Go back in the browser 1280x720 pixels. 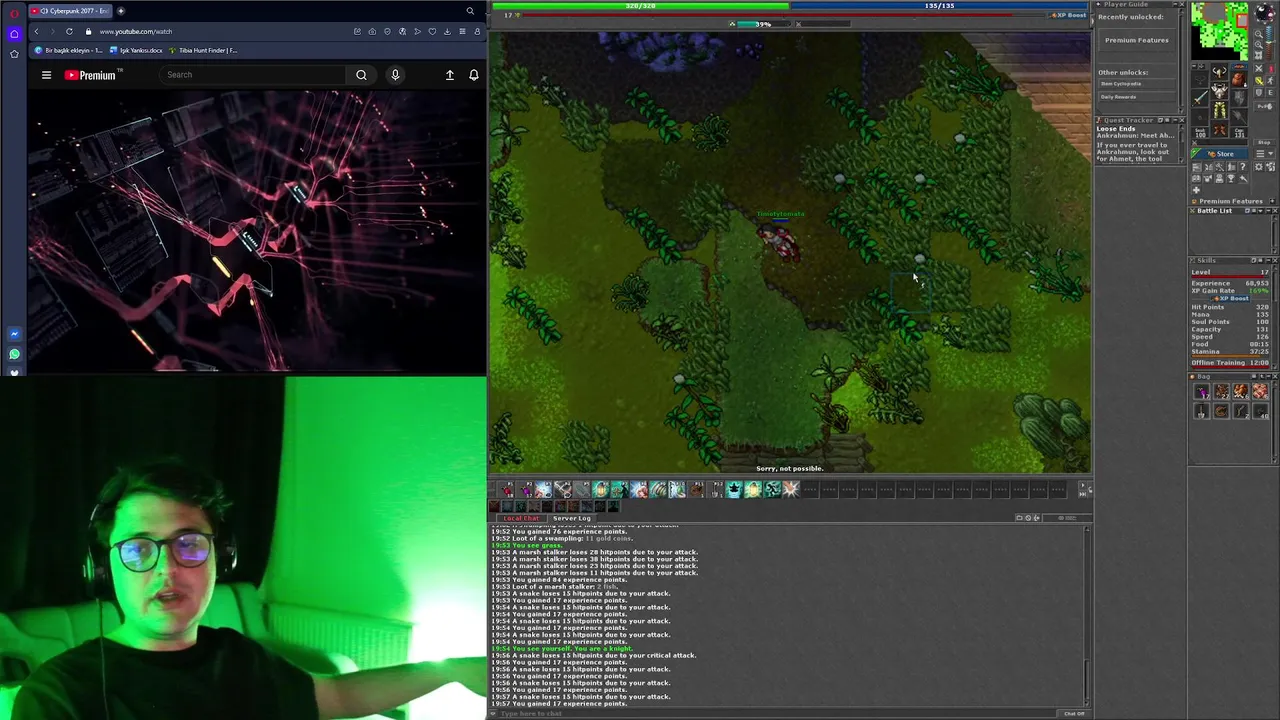coord(36,31)
